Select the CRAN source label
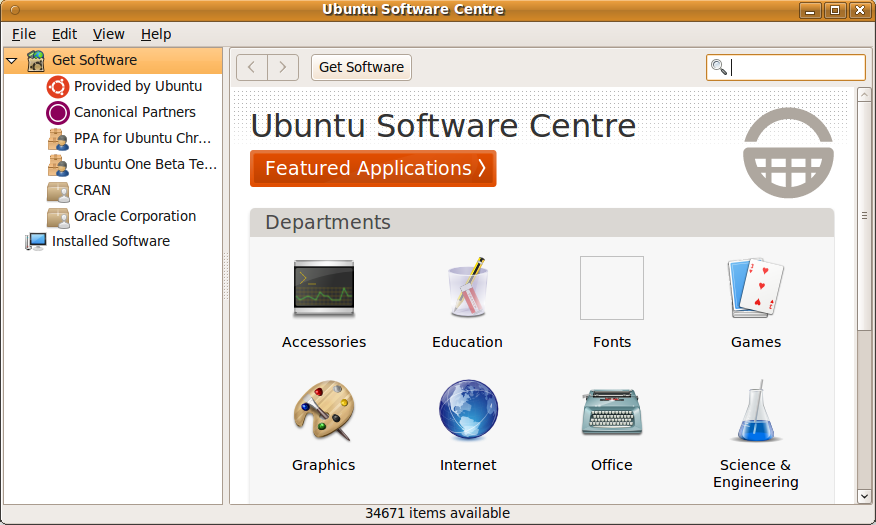Viewport: 876px width, 525px height. pyautogui.click(x=92, y=190)
